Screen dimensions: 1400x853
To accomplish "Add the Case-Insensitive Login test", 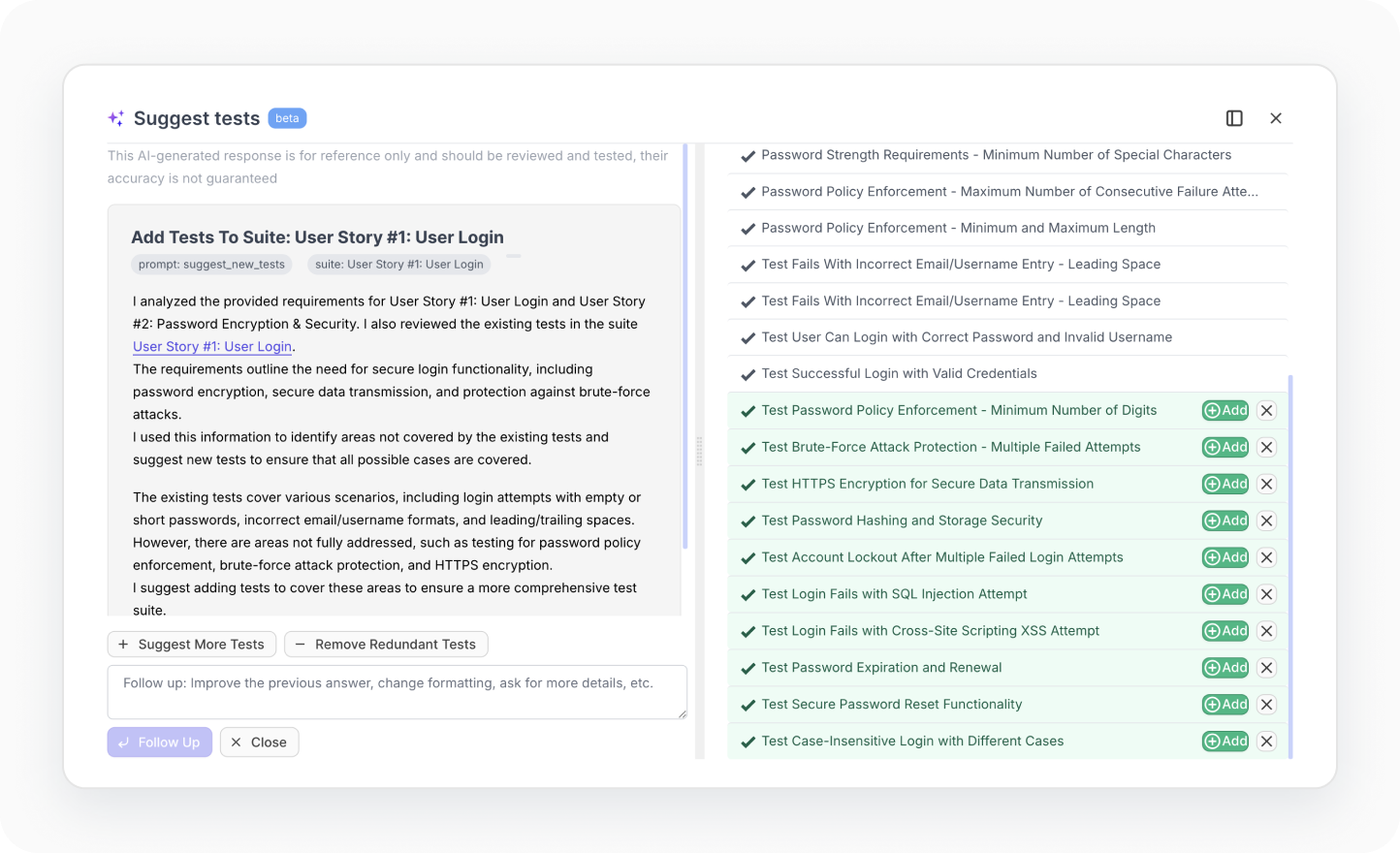I will click(1225, 742).
